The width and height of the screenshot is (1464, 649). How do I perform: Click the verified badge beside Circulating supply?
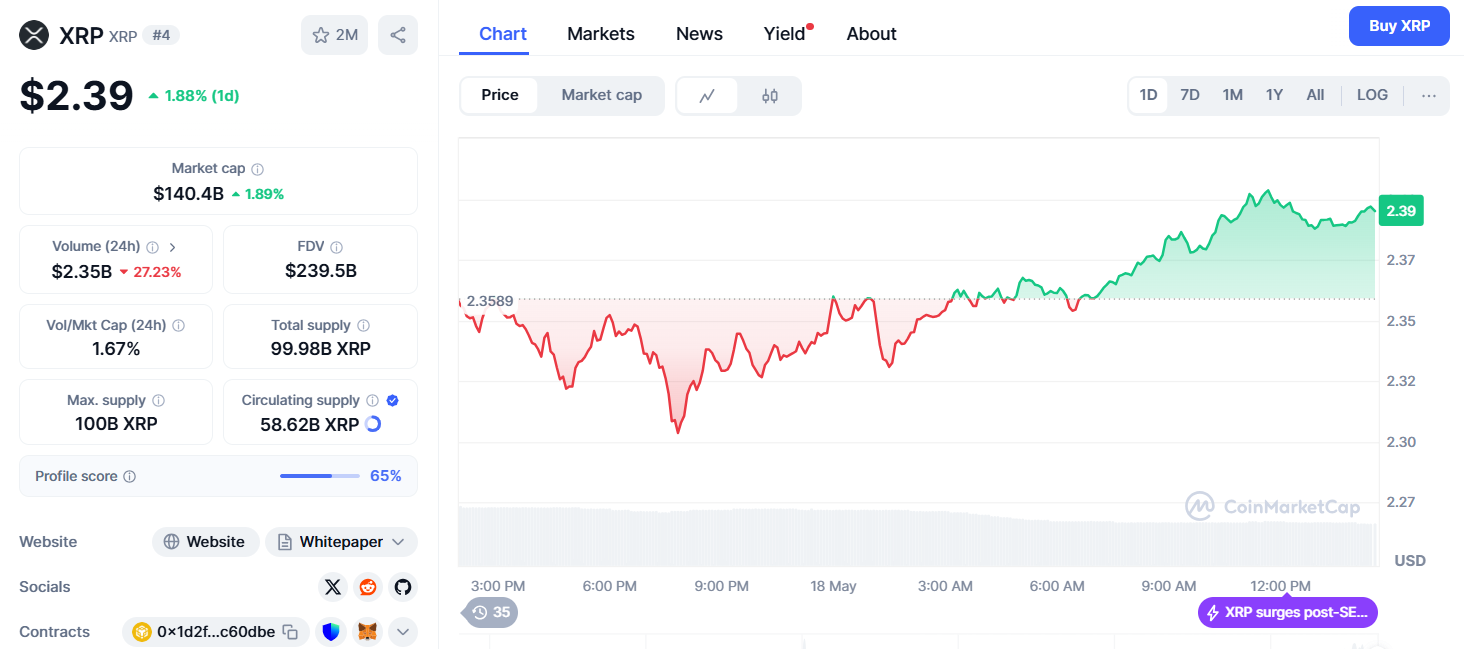coord(392,401)
